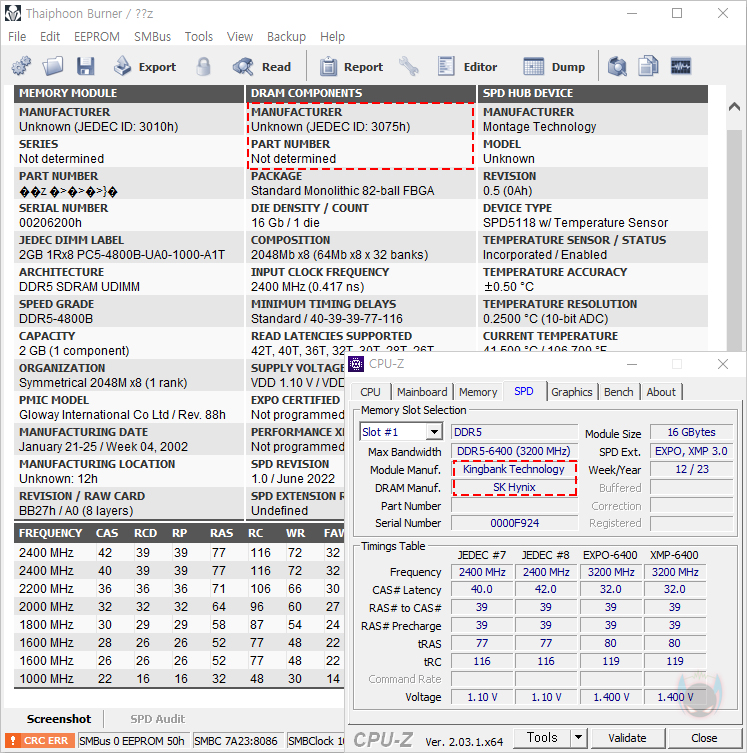Open the Editor toolbar button
Viewport: 747px width, 753px height.
467,66
